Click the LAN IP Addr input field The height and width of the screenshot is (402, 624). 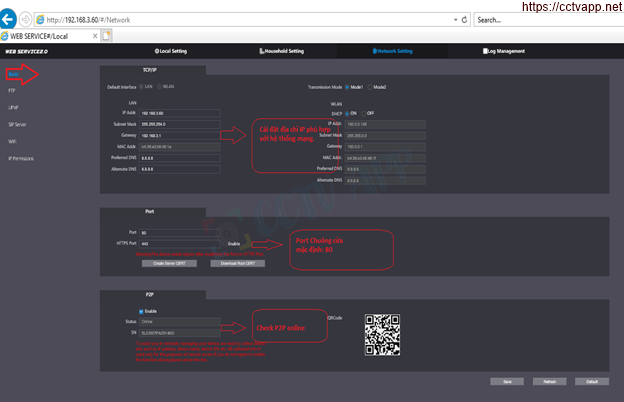(x=179, y=113)
